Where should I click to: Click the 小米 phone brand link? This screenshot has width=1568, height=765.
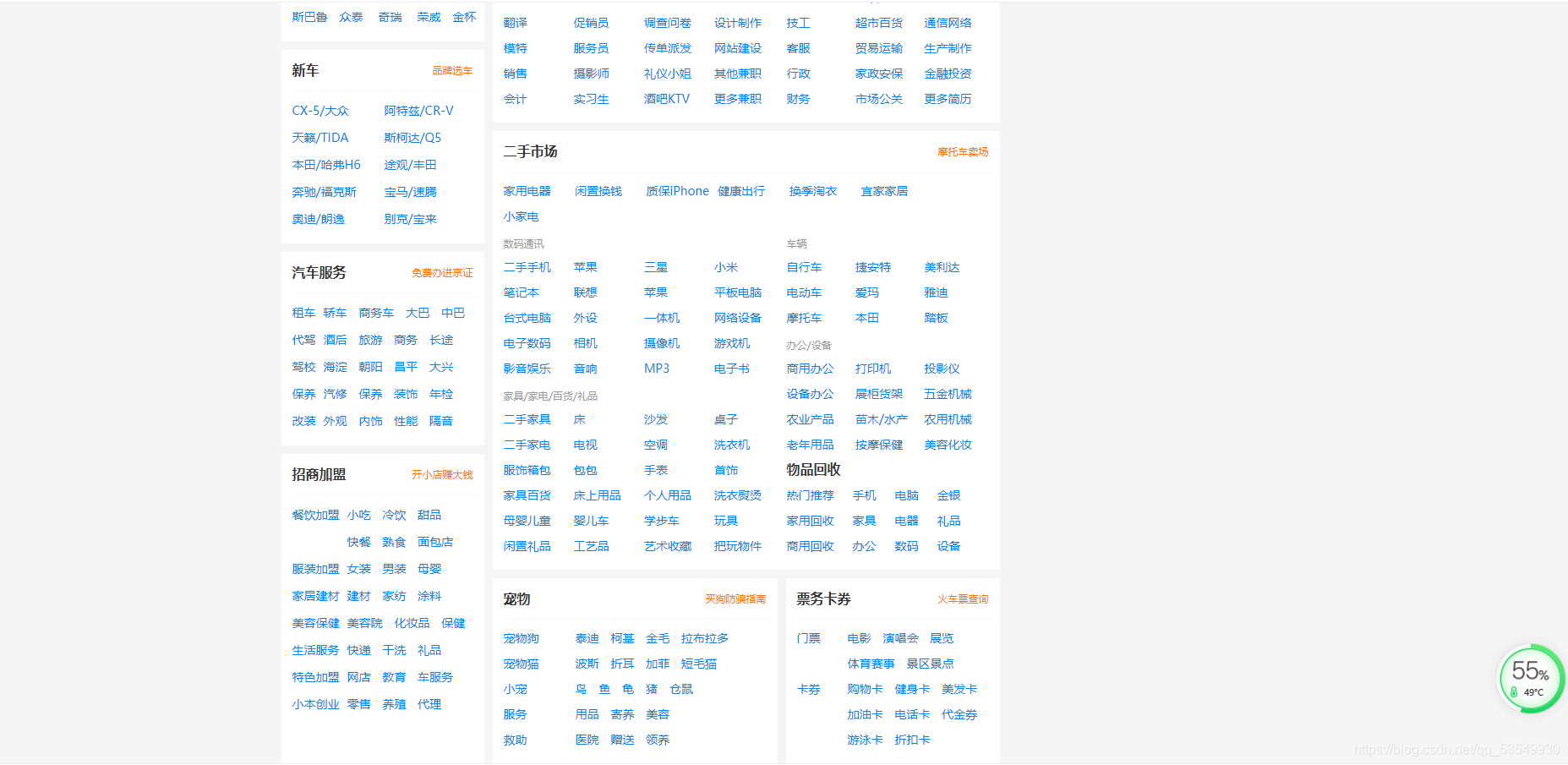pos(726,267)
